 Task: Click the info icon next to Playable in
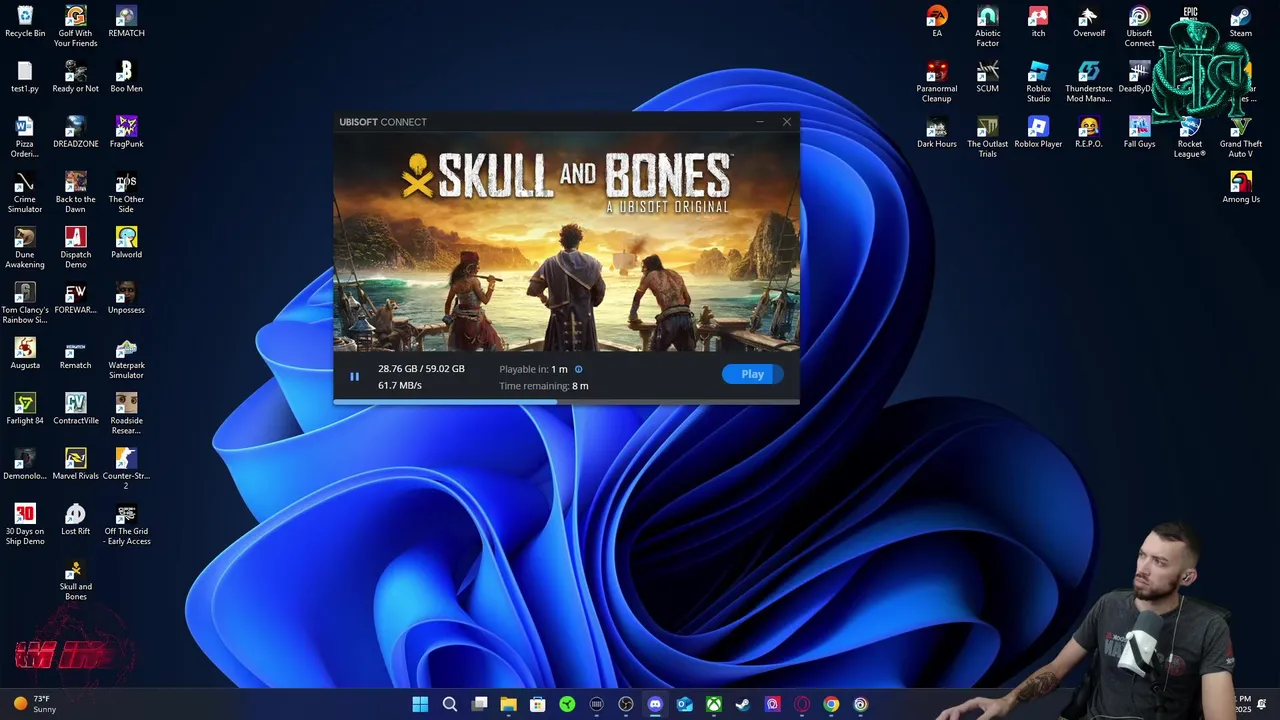tap(578, 369)
